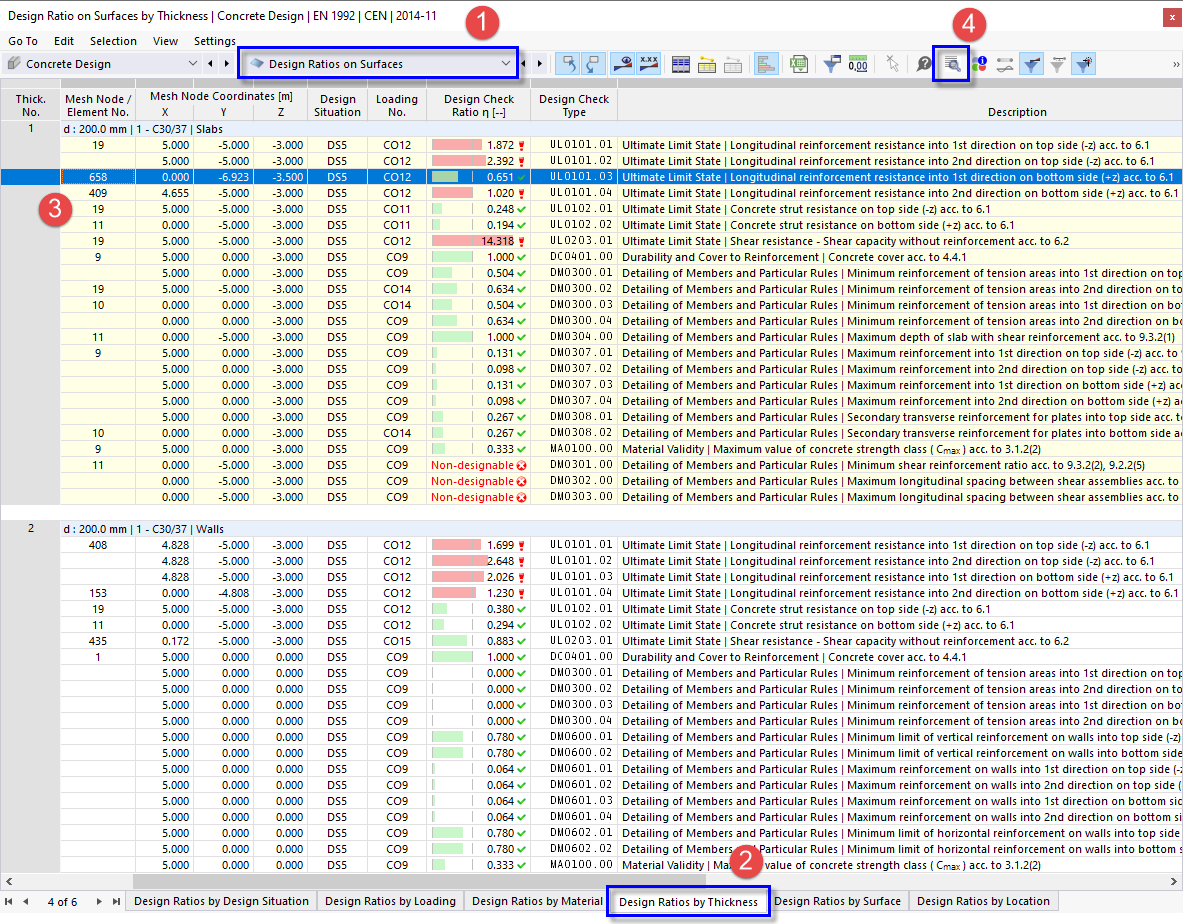Screen dimensions: 1183x924
Task: Switch to Design Ratios by Surface tab
Action: coord(837,901)
